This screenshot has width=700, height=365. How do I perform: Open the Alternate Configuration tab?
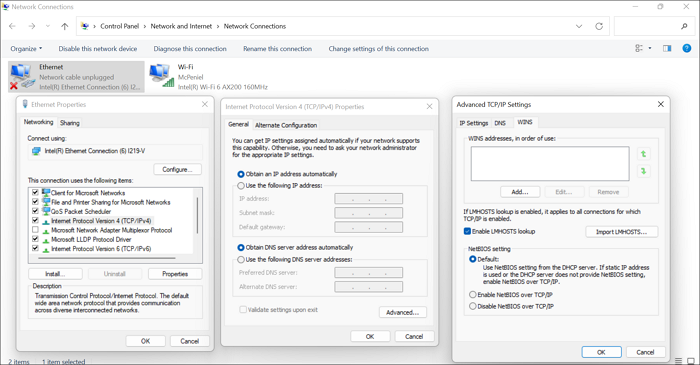286,125
